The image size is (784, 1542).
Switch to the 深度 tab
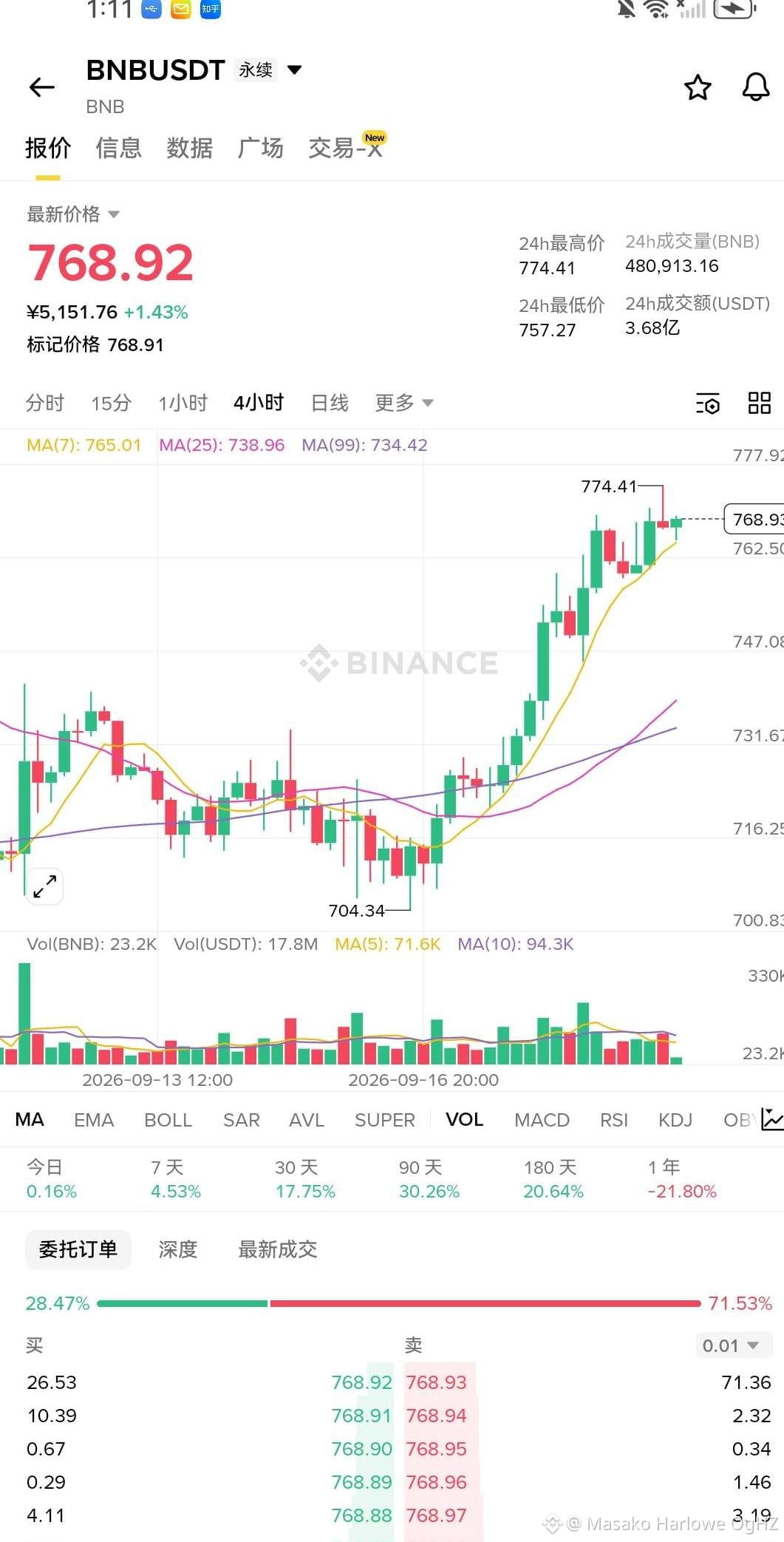click(x=178, y=1249)
